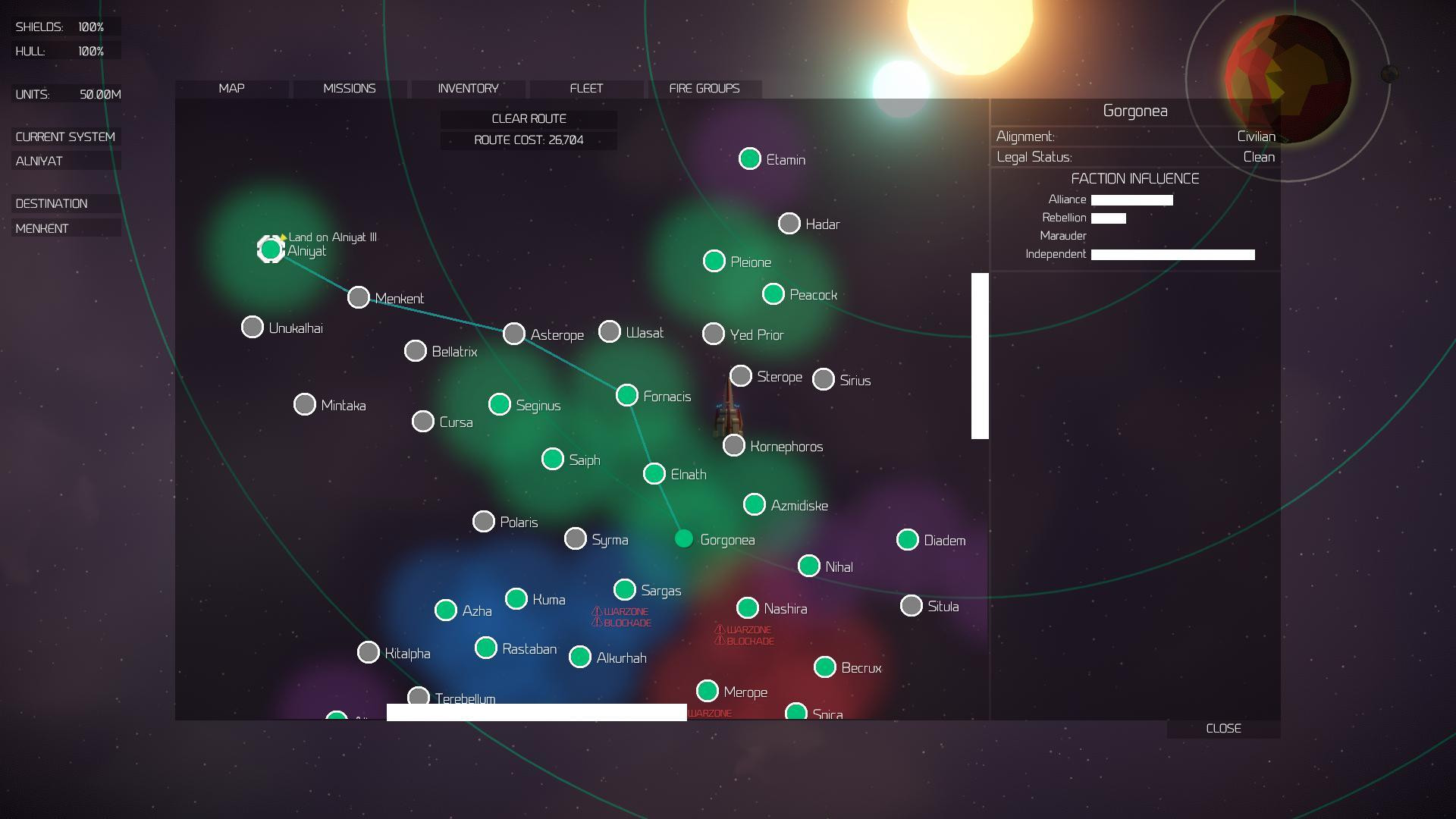Click the Alniyat current system marker

[x=271, y=249]
